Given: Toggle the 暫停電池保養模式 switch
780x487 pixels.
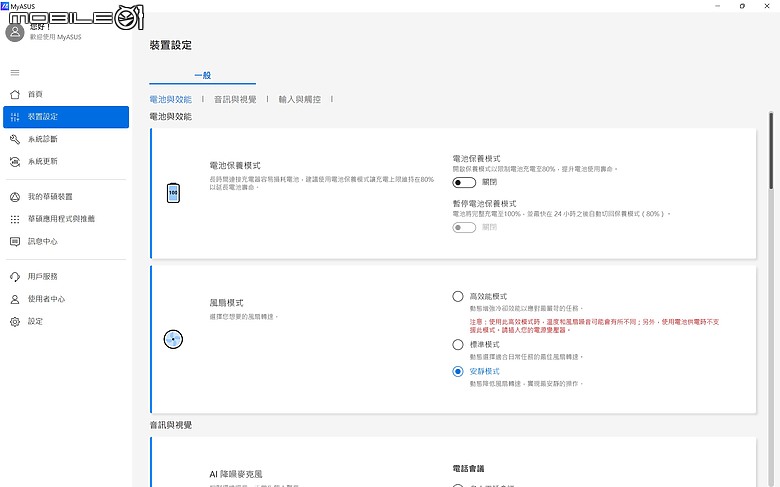Looking at the screenshot, I should (x=464, y=227).
